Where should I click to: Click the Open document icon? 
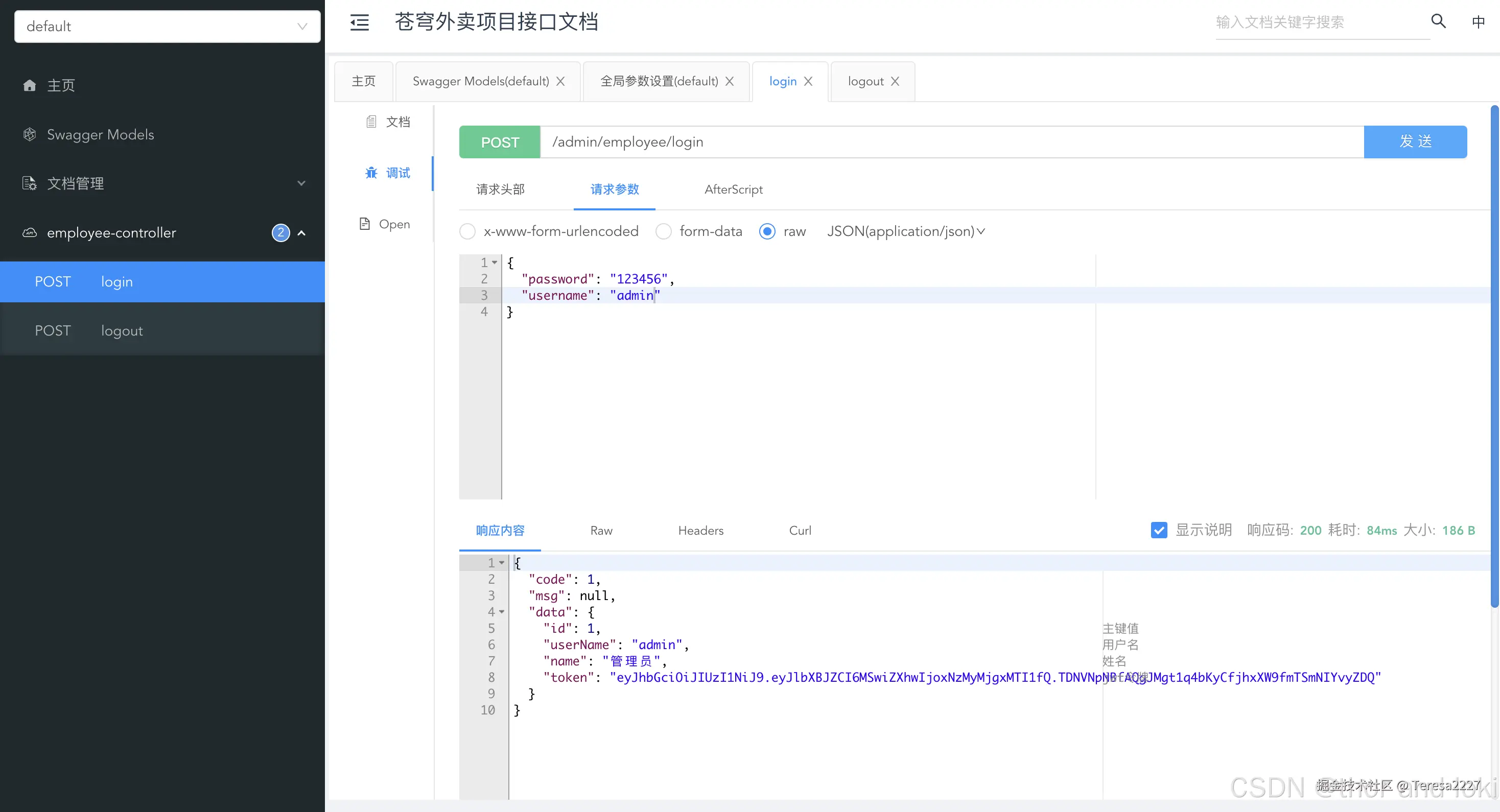click(364, 224)
